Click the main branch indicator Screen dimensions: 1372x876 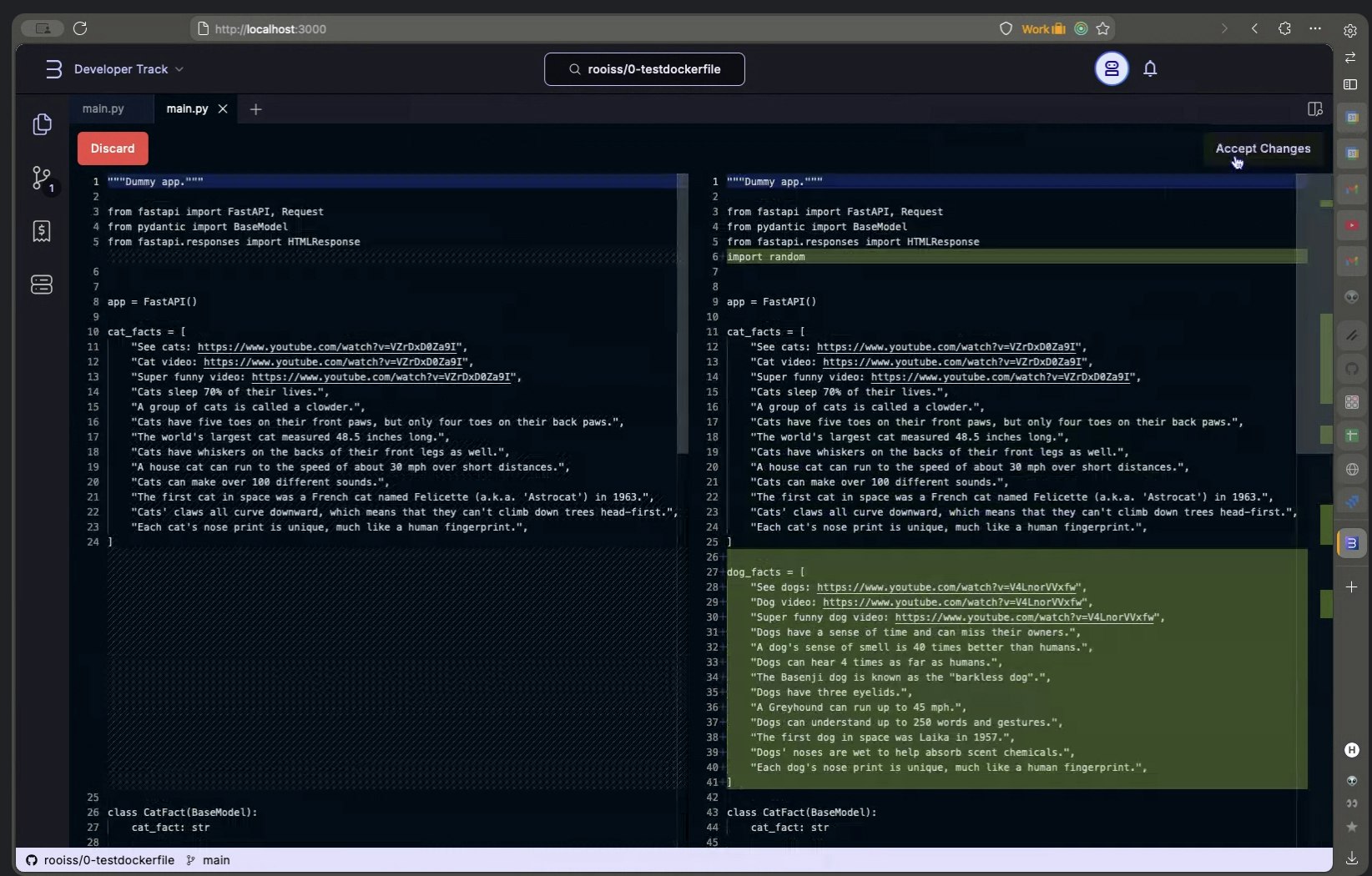coord(208,860)
